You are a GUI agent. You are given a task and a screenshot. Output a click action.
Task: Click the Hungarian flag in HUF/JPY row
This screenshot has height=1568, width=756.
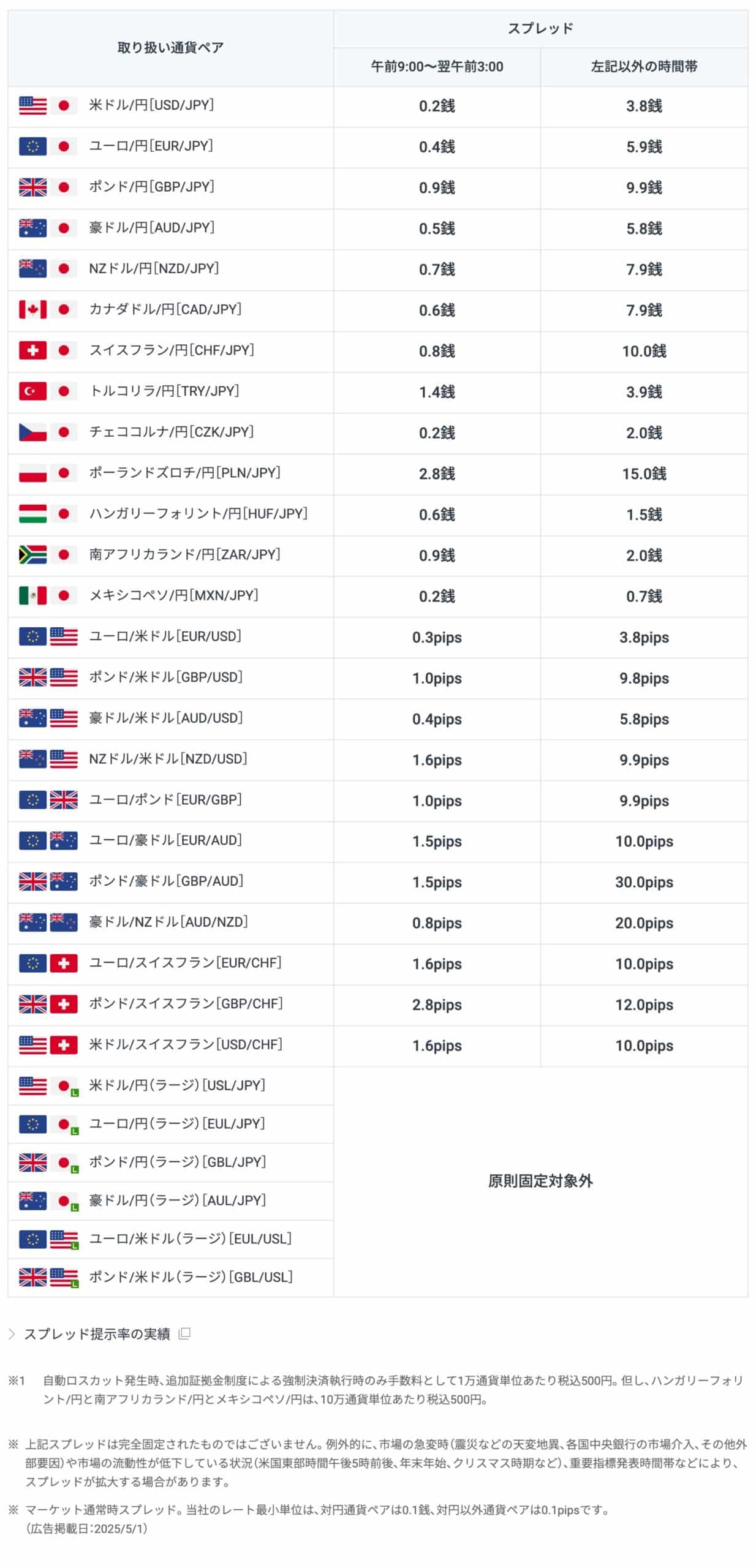pyautogui.click(x=32, y=514)
